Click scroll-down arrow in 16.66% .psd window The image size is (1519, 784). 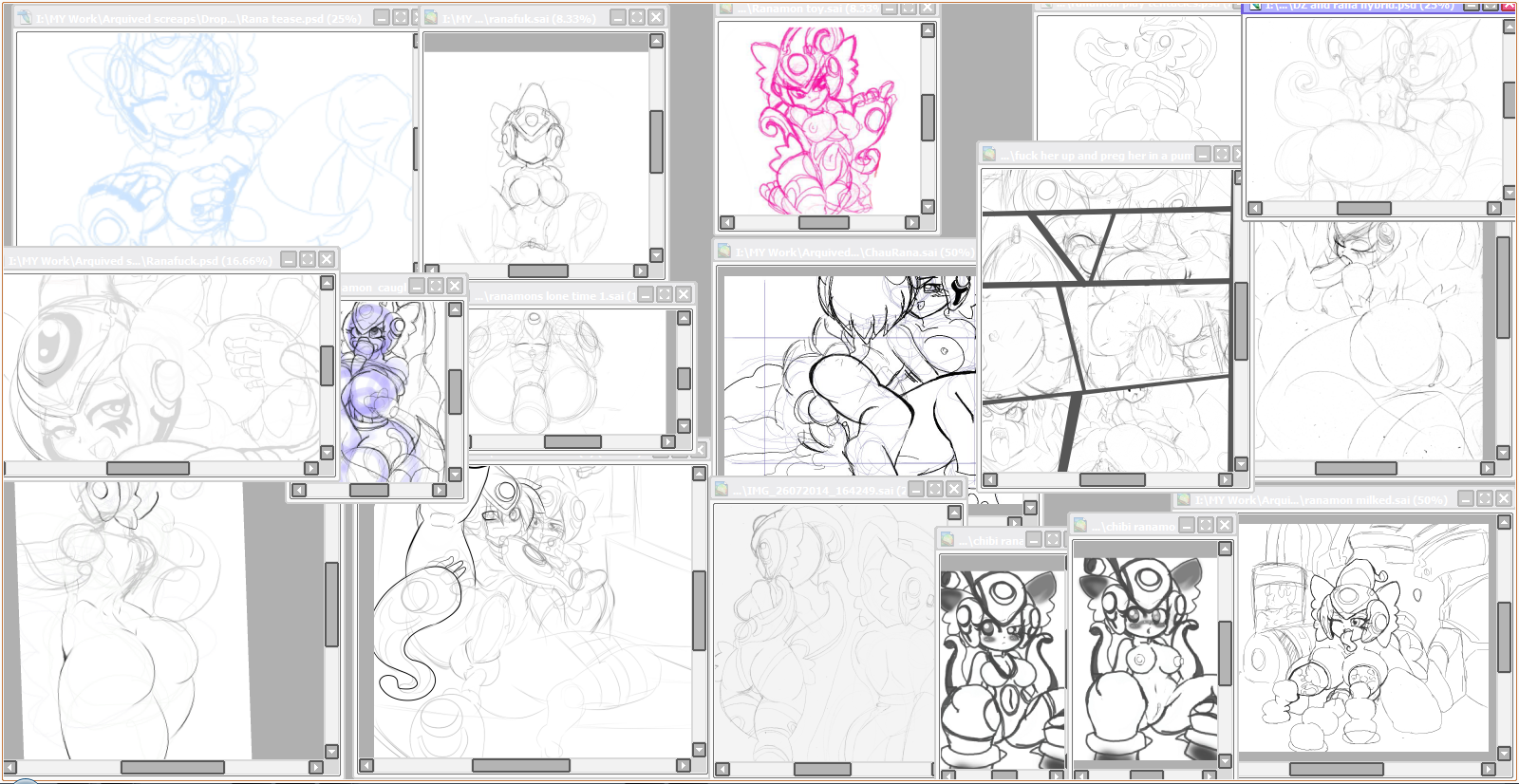click(328, 453)
